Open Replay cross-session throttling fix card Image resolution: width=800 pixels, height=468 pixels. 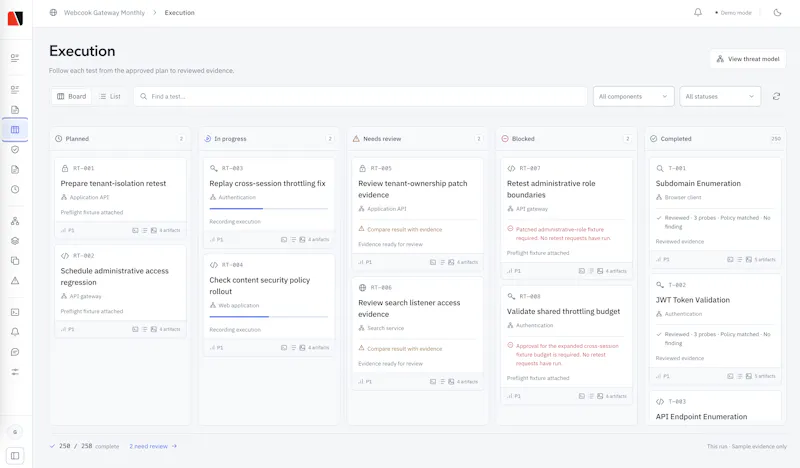[269, 203]
